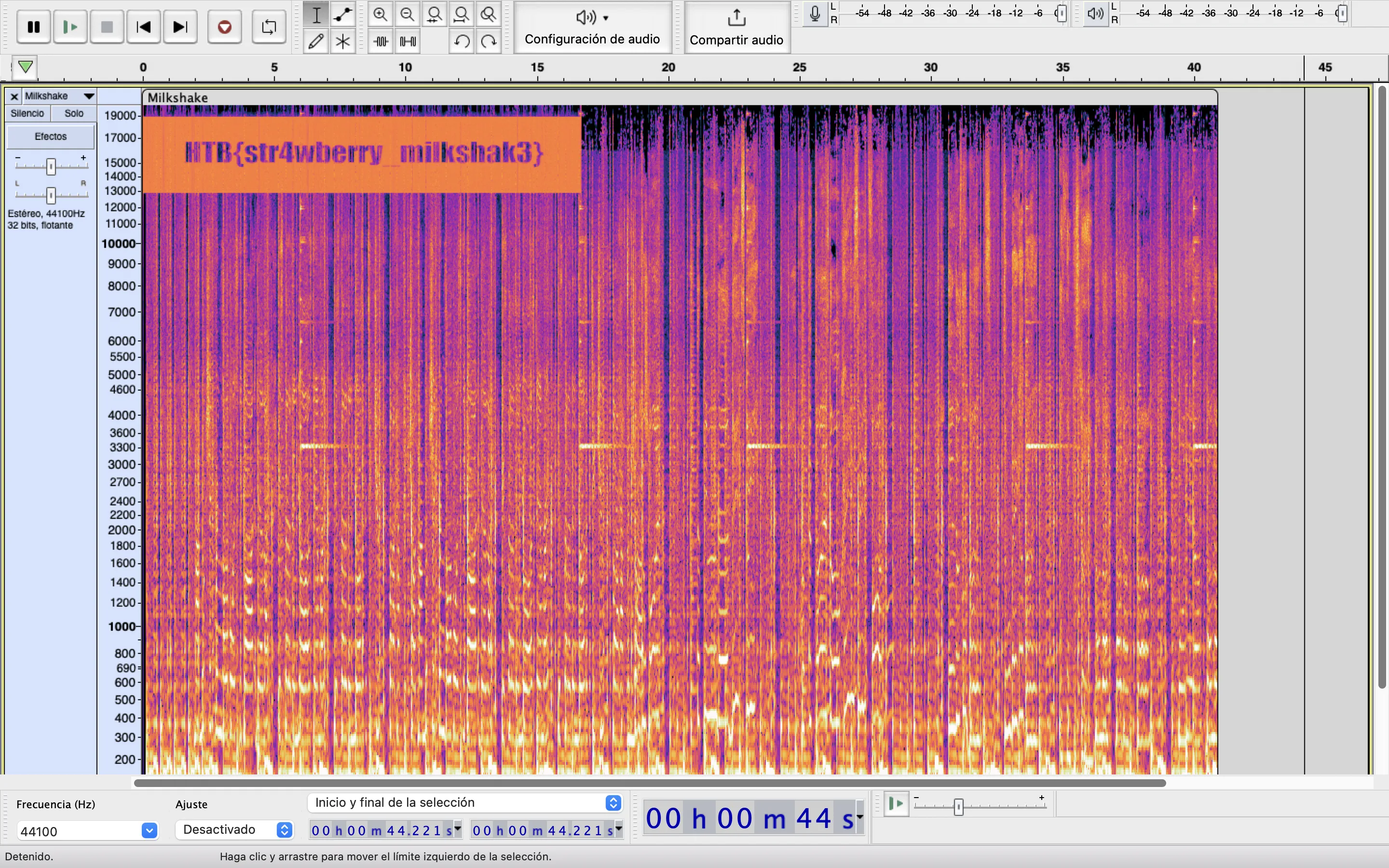The height and width of the screenshot is (868, 1389).
Task: Click the 35 second mark on the timeline
Action: [x=1062, y=68]
